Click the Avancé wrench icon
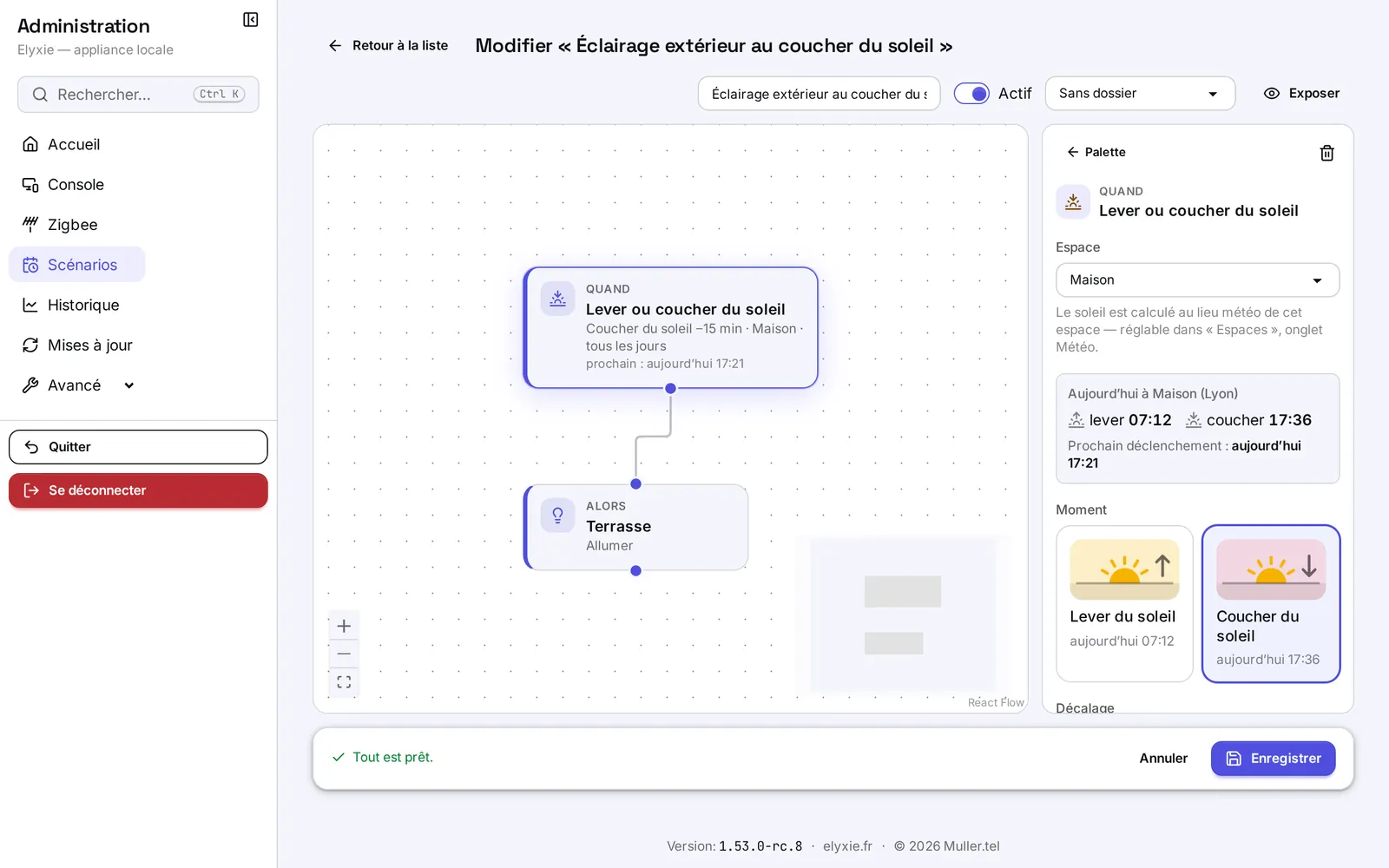Viewport: 1389px width, 868px height. [30, 385]
